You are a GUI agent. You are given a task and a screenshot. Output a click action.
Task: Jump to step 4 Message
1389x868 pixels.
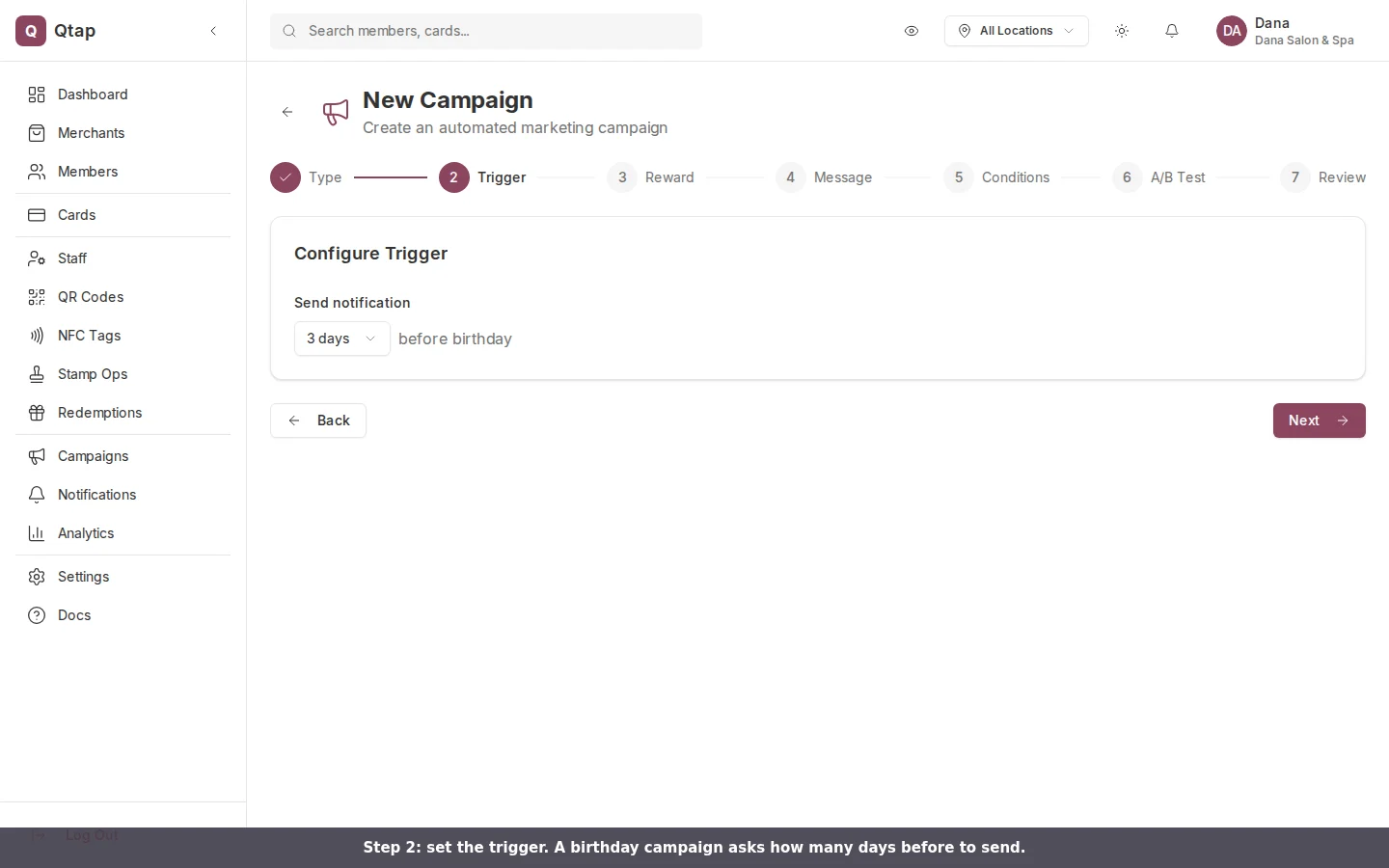point(824,177)
